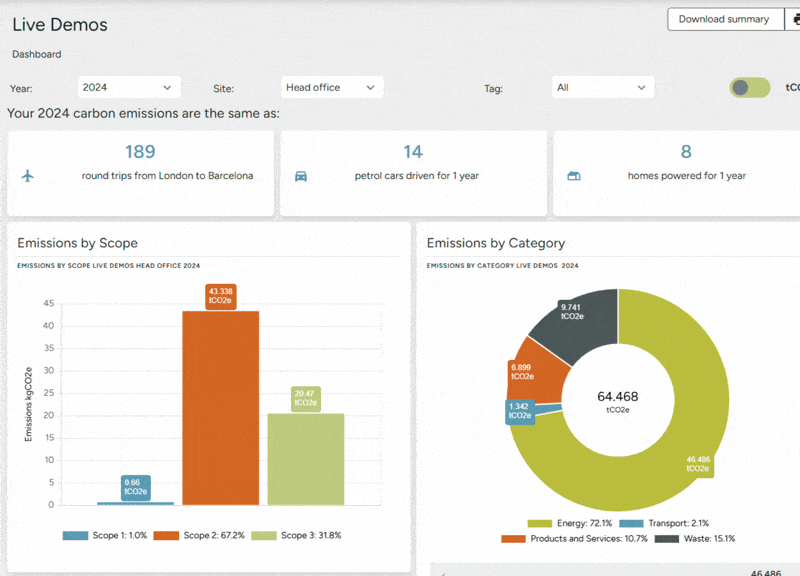The image size is (800, 576).
Task: Click the 6.899 tCO2e donut segment label
Action: pos(521,372)
